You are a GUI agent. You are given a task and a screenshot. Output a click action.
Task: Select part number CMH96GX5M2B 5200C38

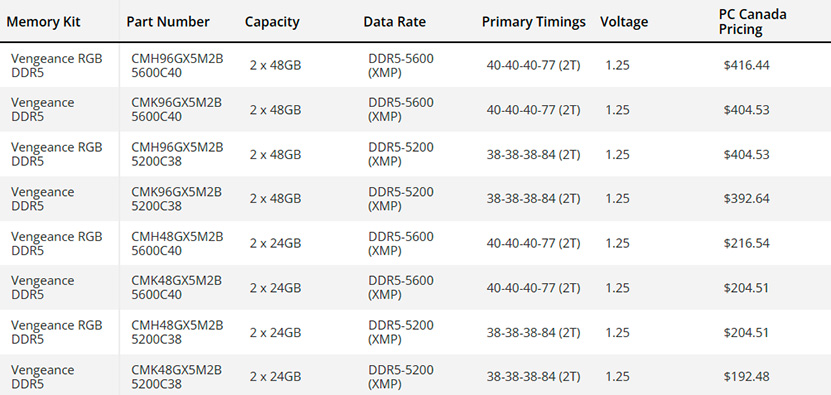[x=177, y=154]
